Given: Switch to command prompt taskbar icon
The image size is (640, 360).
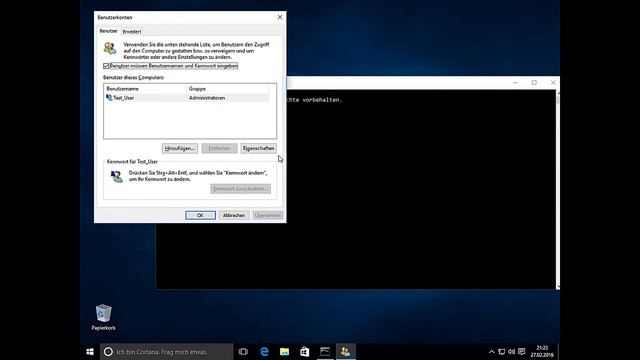Looking at the screenshot, I should 325,351.
